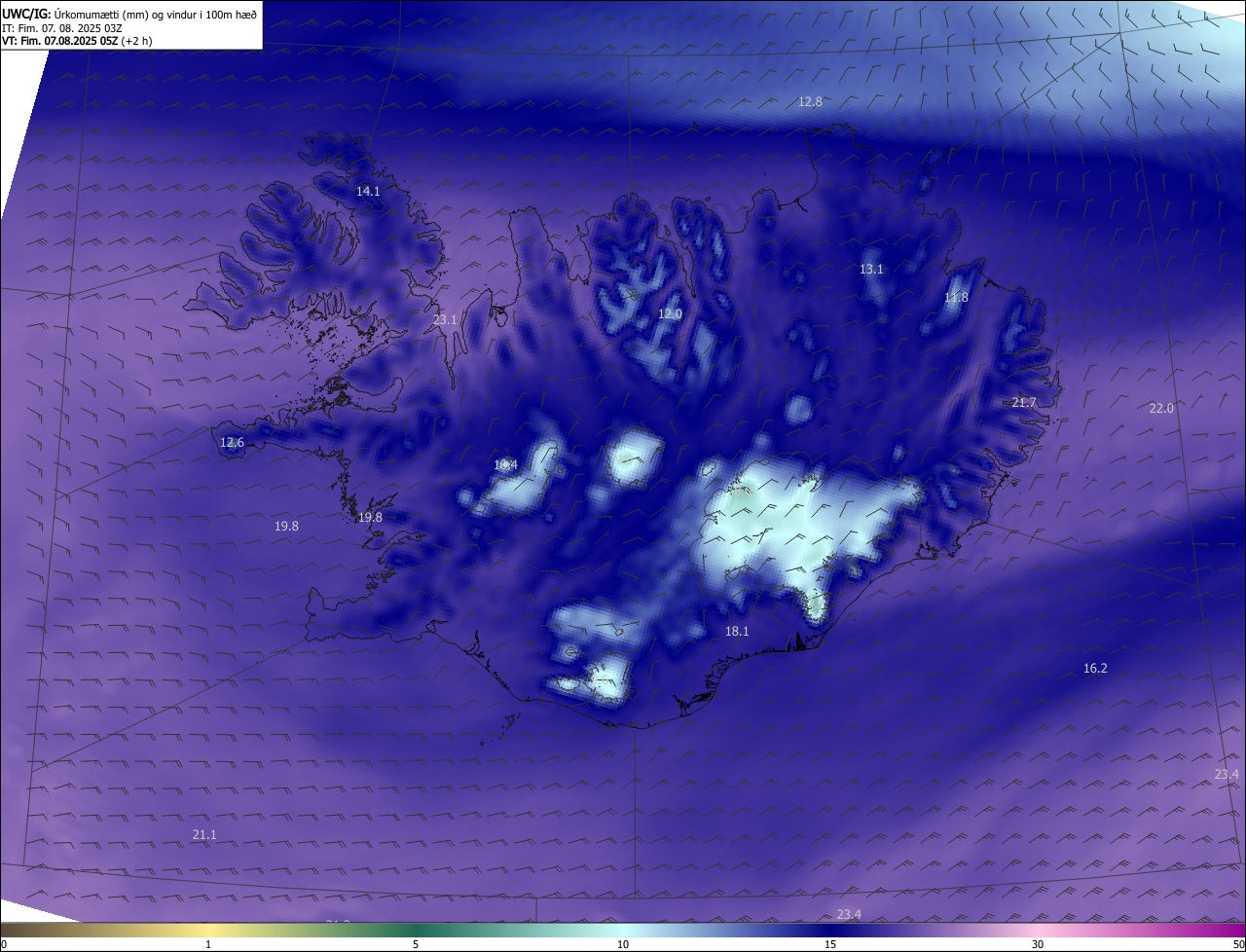
Task: Click the map value 12.8 north of Iceland
Action: click(810, 101)
